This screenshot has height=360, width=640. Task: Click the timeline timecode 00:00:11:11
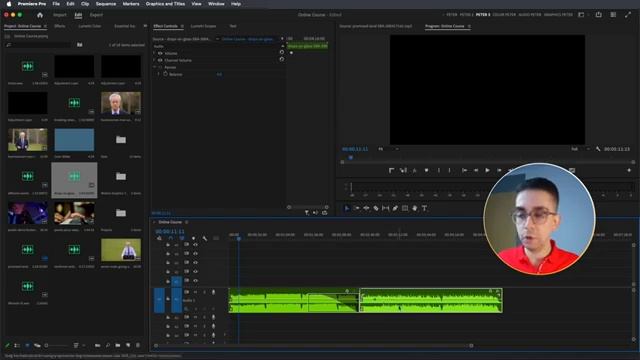pyautogui.click(x=170, y=231)
